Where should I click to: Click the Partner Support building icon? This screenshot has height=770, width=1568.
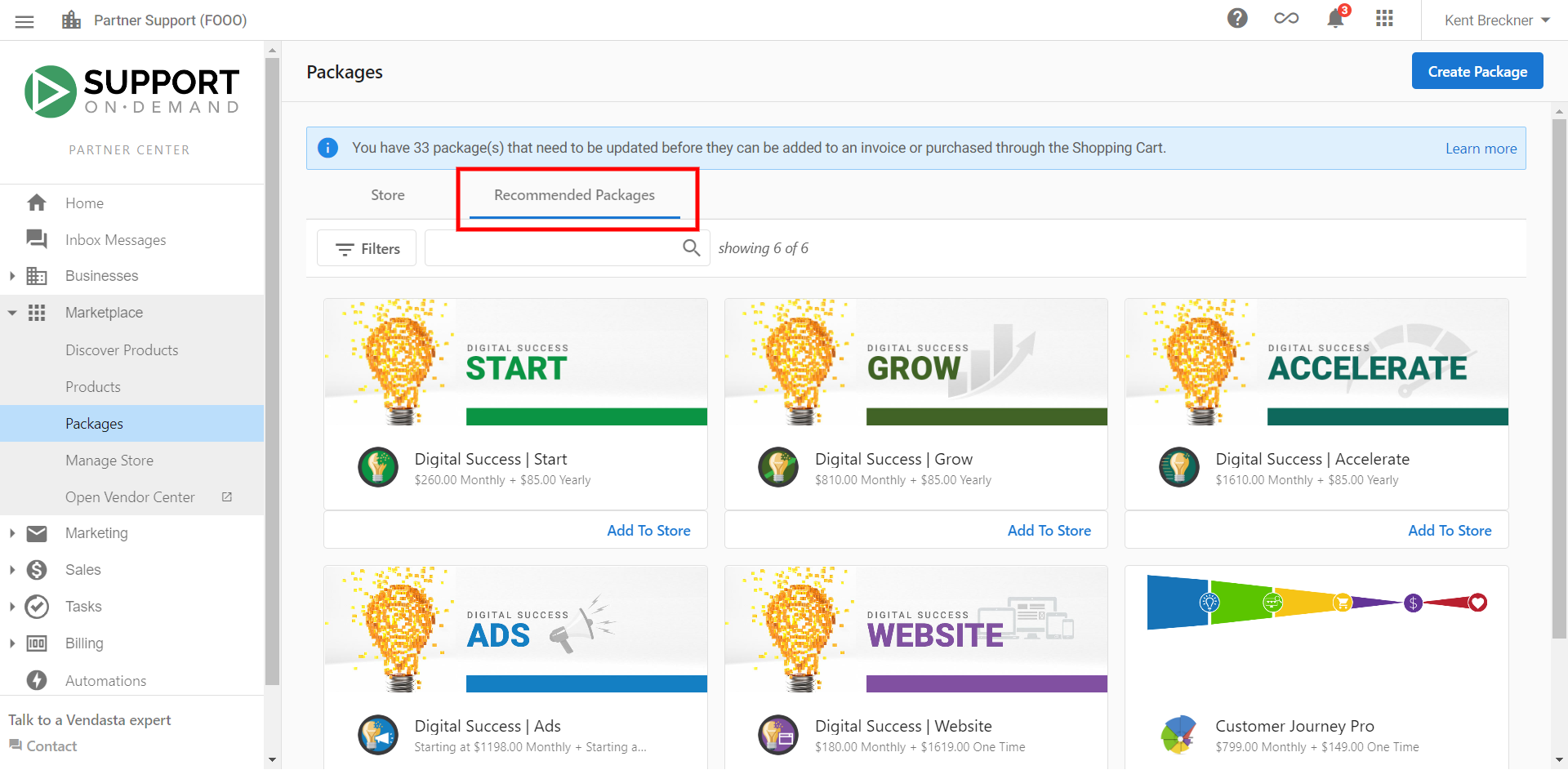pos(72,20)
